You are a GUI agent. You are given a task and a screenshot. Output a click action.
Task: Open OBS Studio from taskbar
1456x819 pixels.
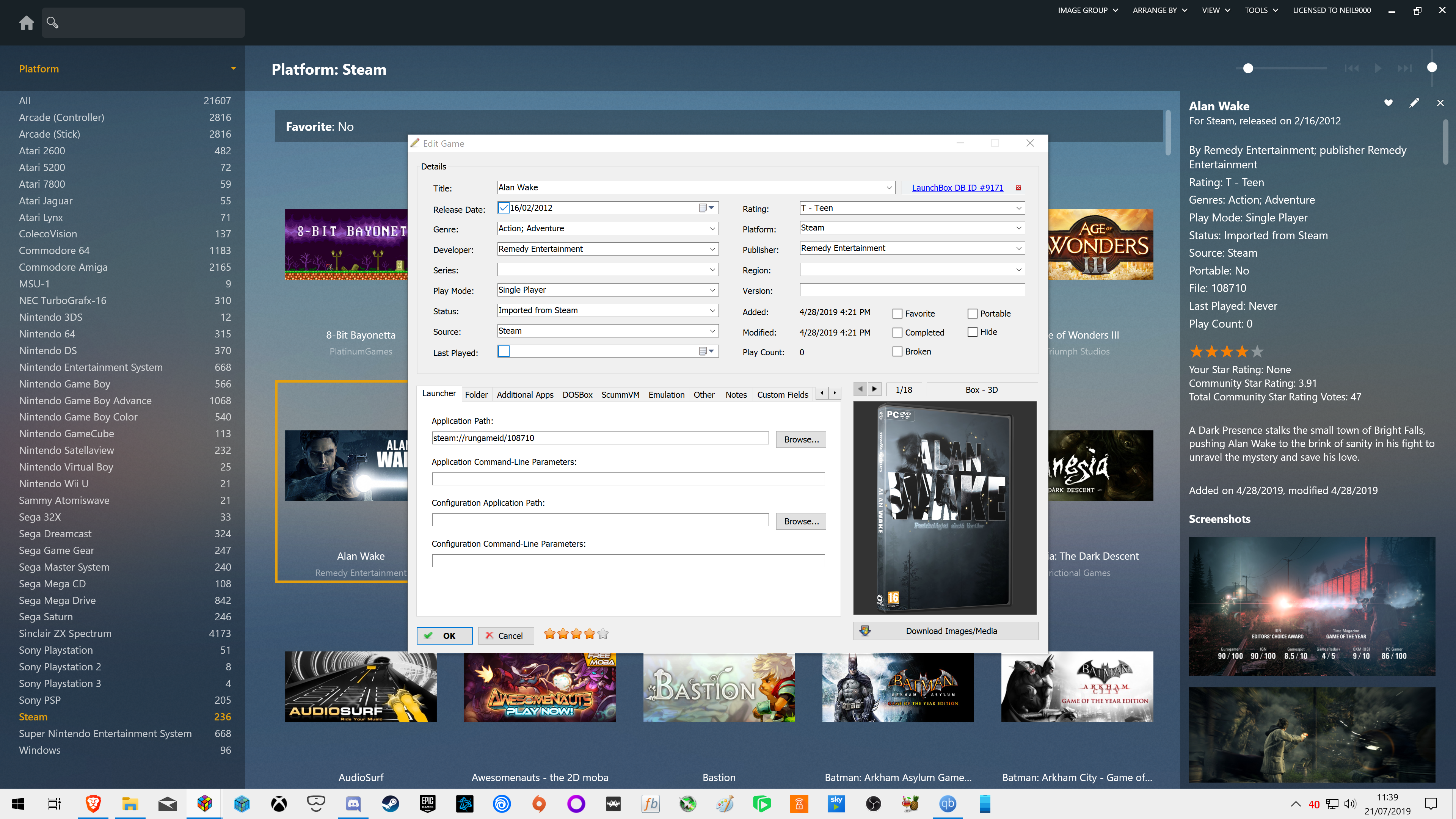click(x=873, y=803)
